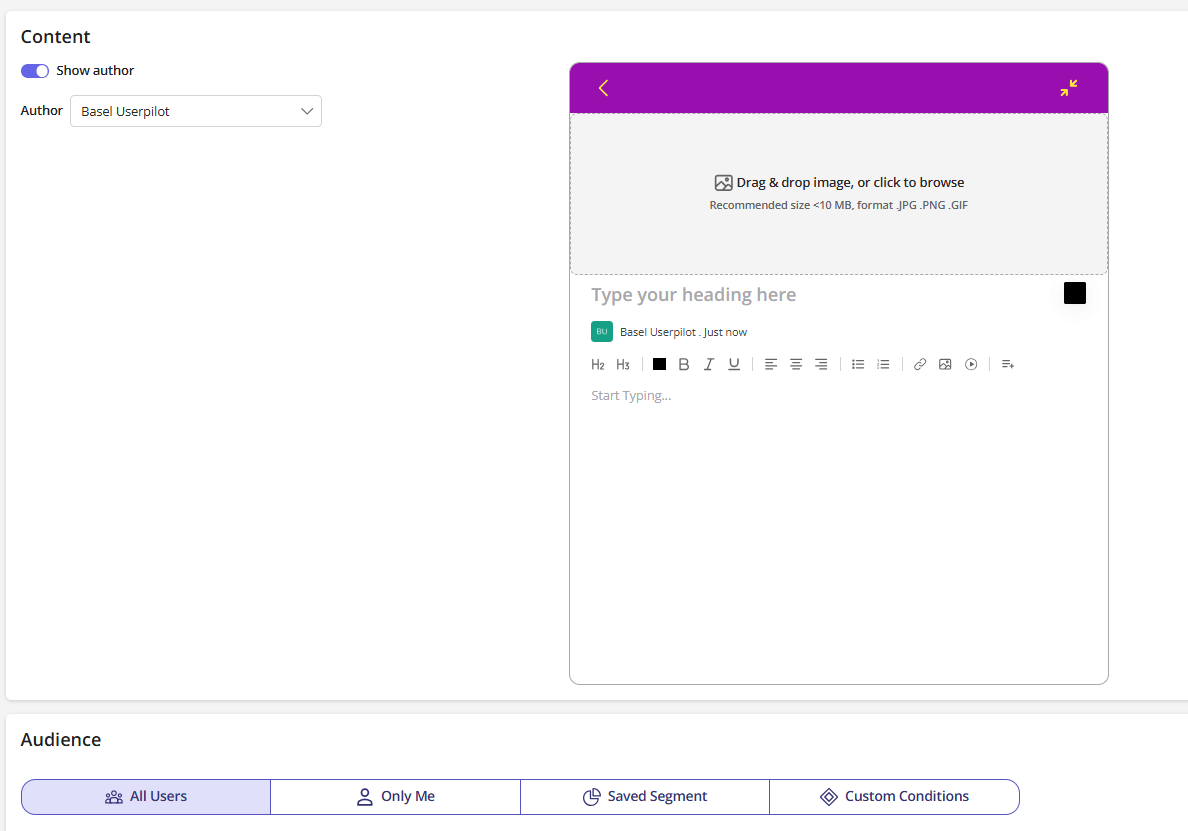Click the BU author avatar

602,332
